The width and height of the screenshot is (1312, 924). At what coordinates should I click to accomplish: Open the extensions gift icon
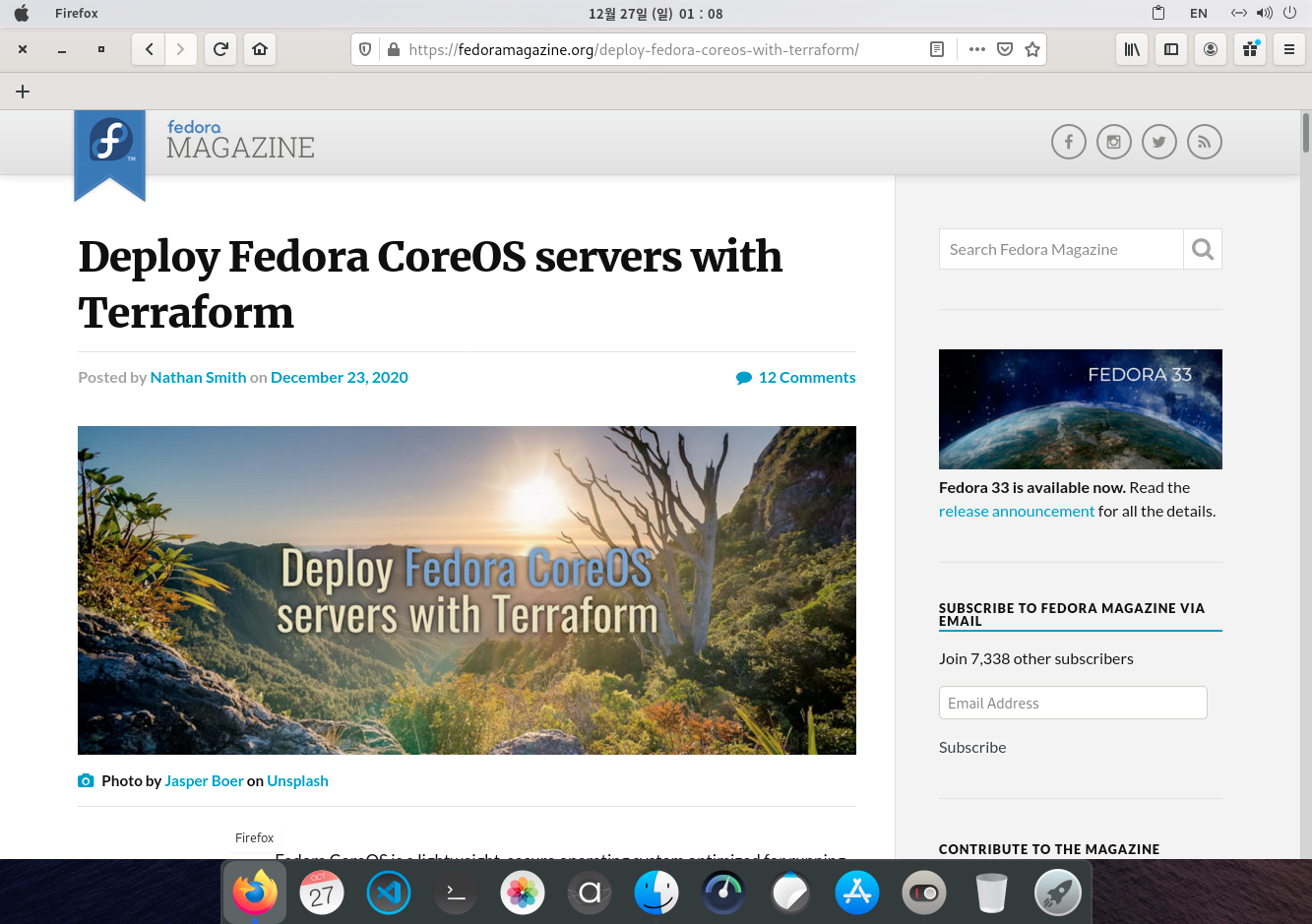coord(1250,49)
